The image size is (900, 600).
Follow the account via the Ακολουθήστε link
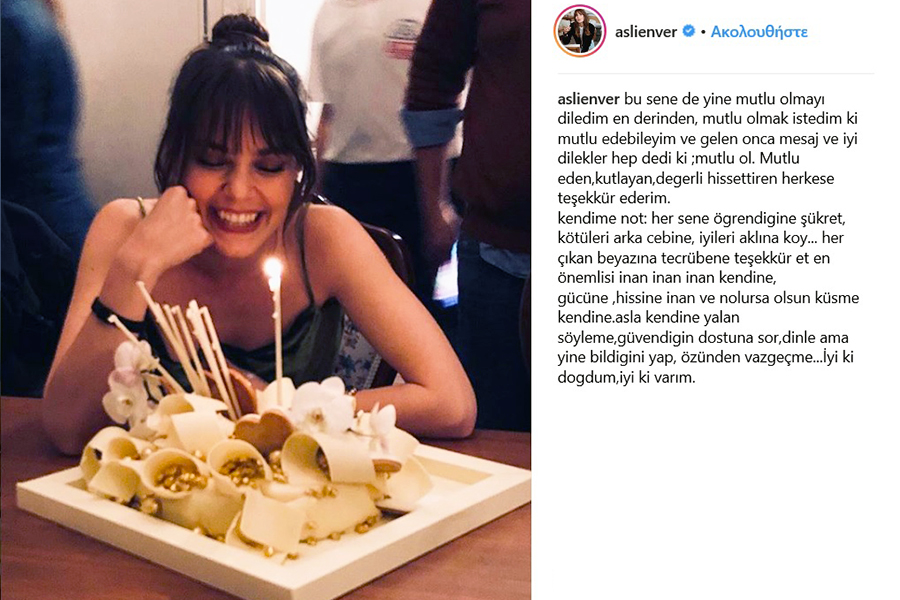point(759,32)
